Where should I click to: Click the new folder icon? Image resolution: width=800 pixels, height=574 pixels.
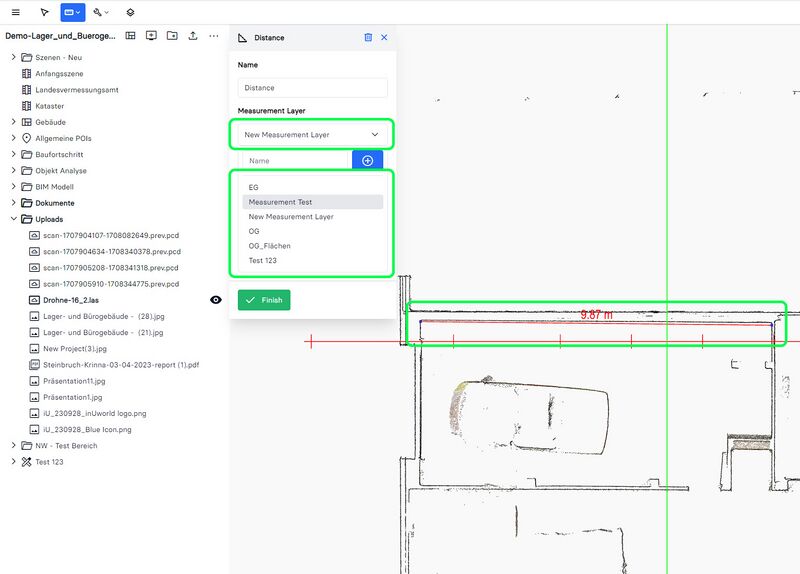pos(172,36)
